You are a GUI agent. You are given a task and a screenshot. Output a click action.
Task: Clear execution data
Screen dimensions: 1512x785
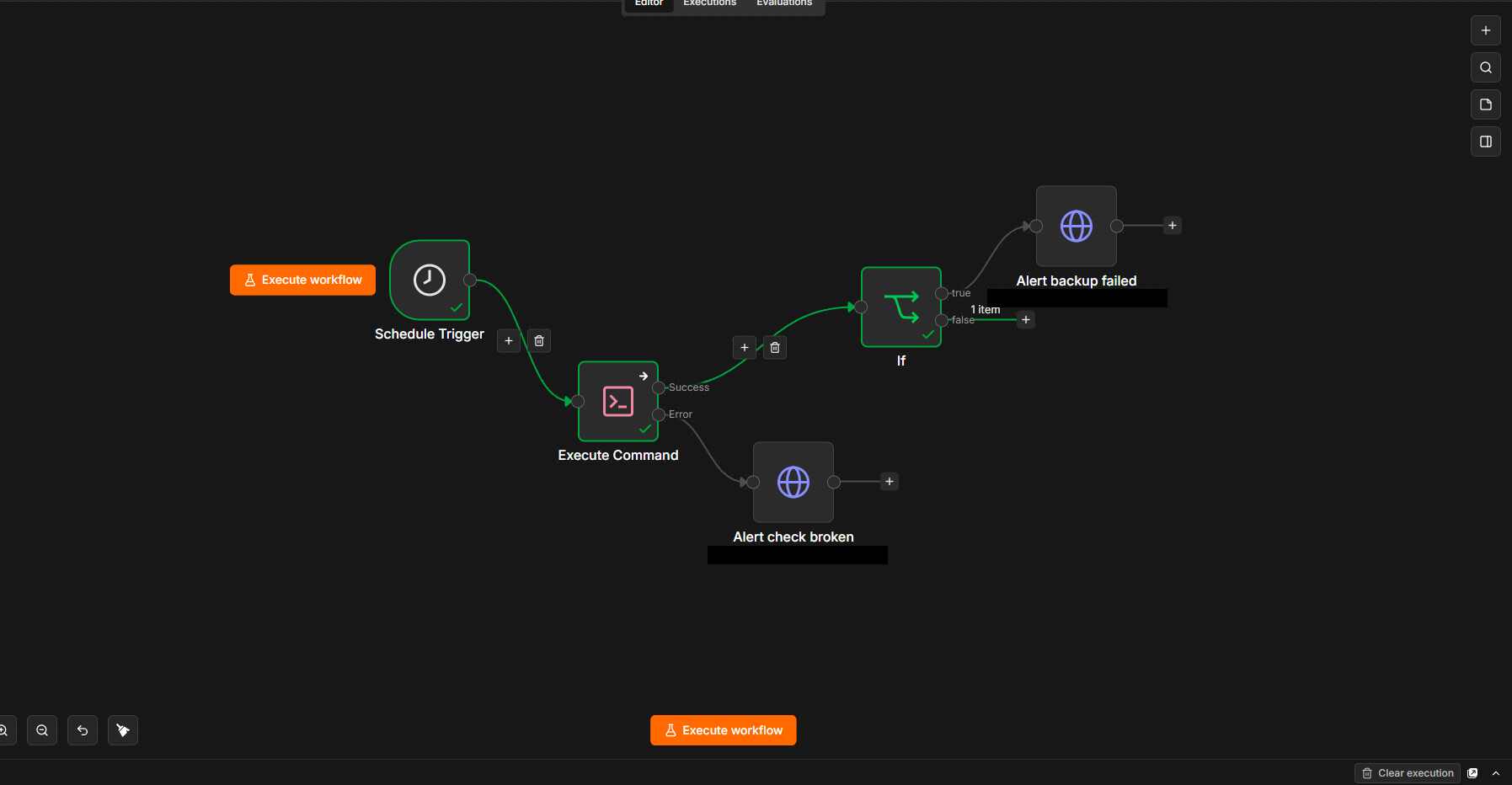click(1408, 773)
